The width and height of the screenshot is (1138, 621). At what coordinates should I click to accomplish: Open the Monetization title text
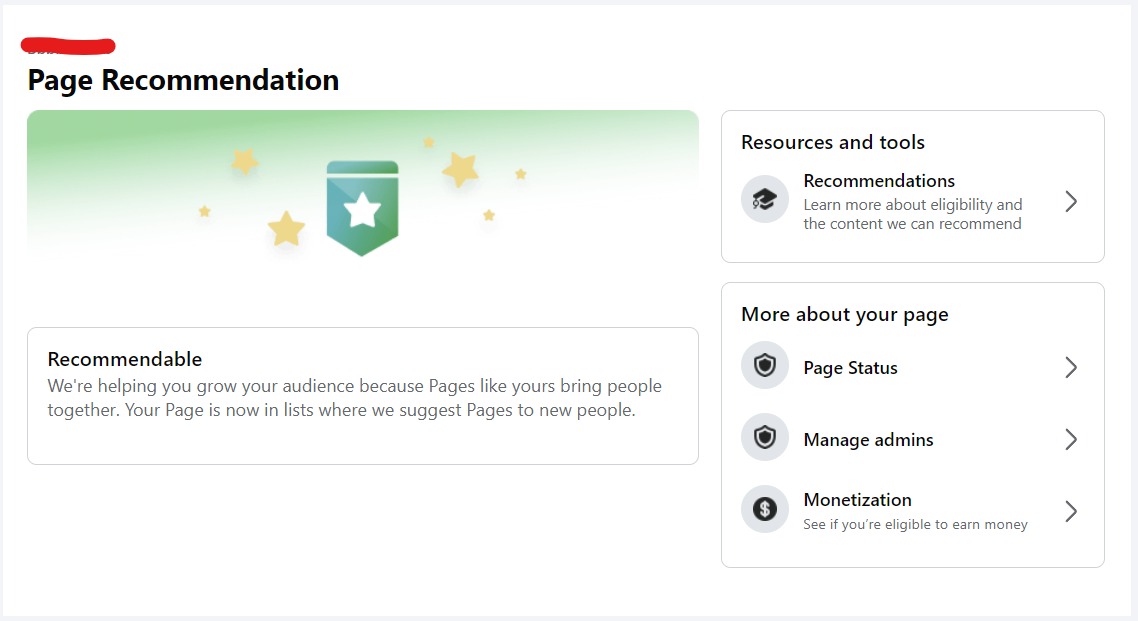pyautogui.click(x=857, y=500)
